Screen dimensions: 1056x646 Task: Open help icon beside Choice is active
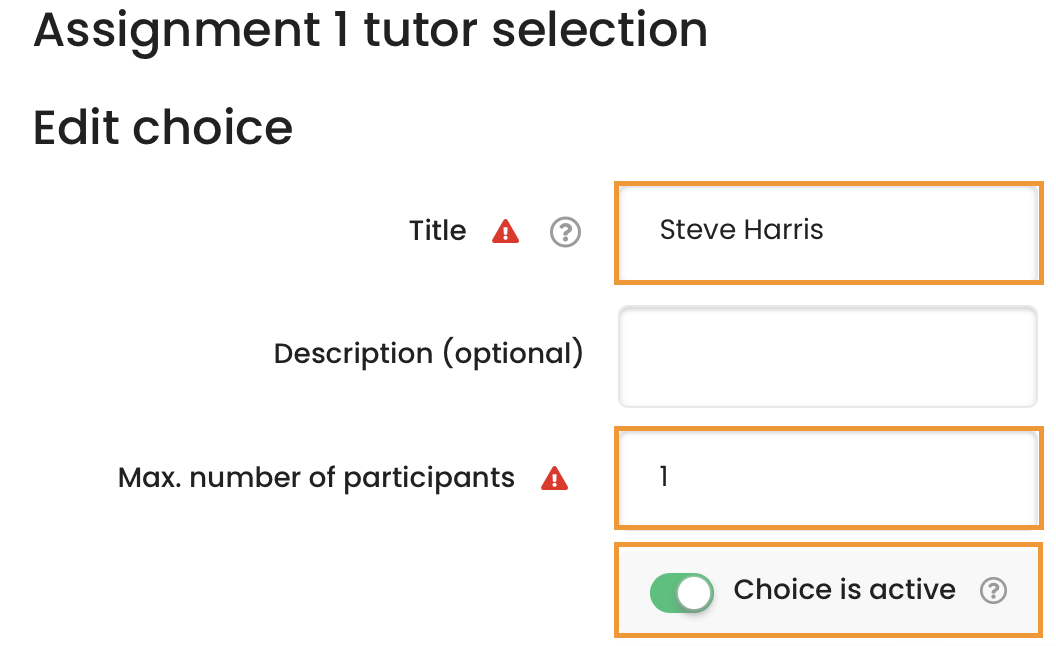coord(993,591)
